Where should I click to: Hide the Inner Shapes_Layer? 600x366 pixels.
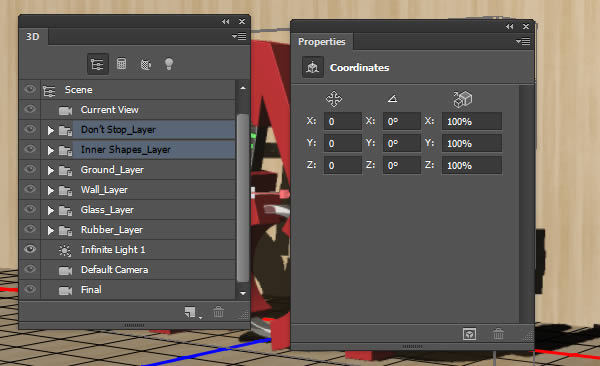tap(30, 149)
